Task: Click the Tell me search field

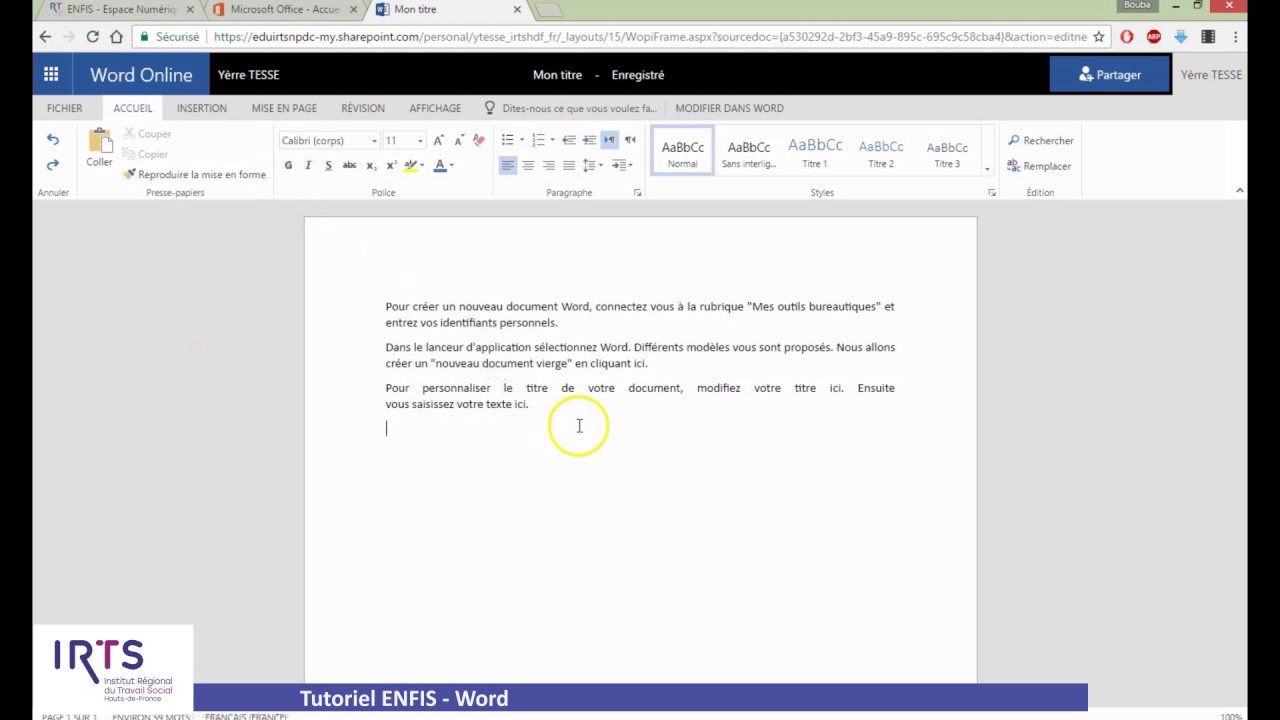Action: tap(579, 108)
